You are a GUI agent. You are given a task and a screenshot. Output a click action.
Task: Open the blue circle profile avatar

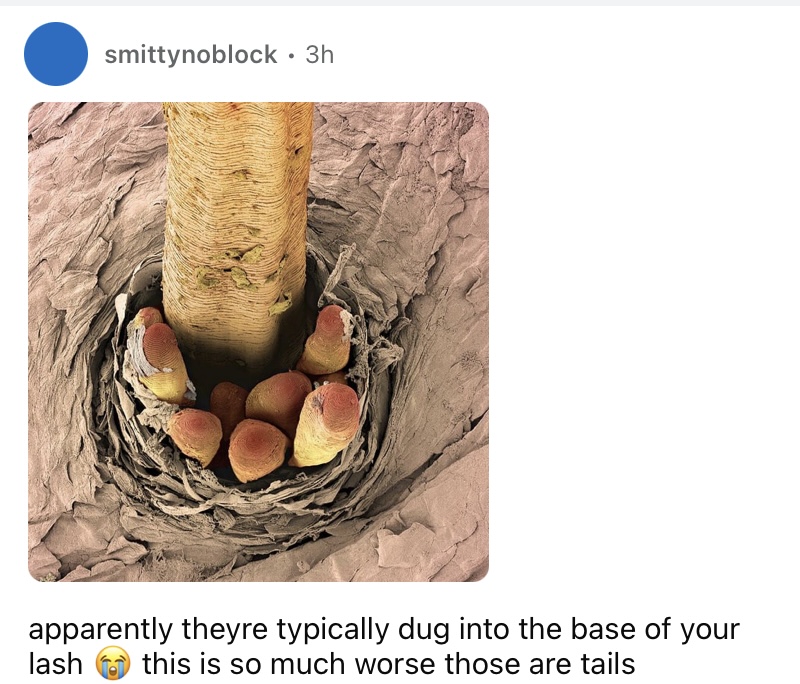[x=56, y=54]
